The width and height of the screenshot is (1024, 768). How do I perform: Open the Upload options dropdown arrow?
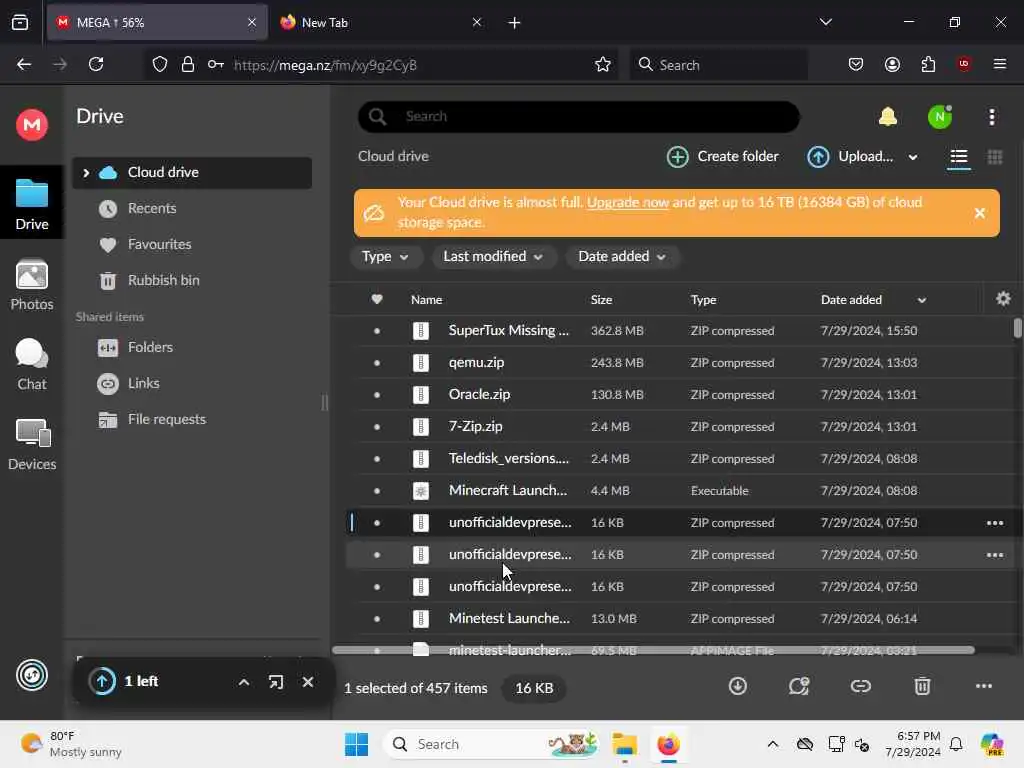coord(912,157)
